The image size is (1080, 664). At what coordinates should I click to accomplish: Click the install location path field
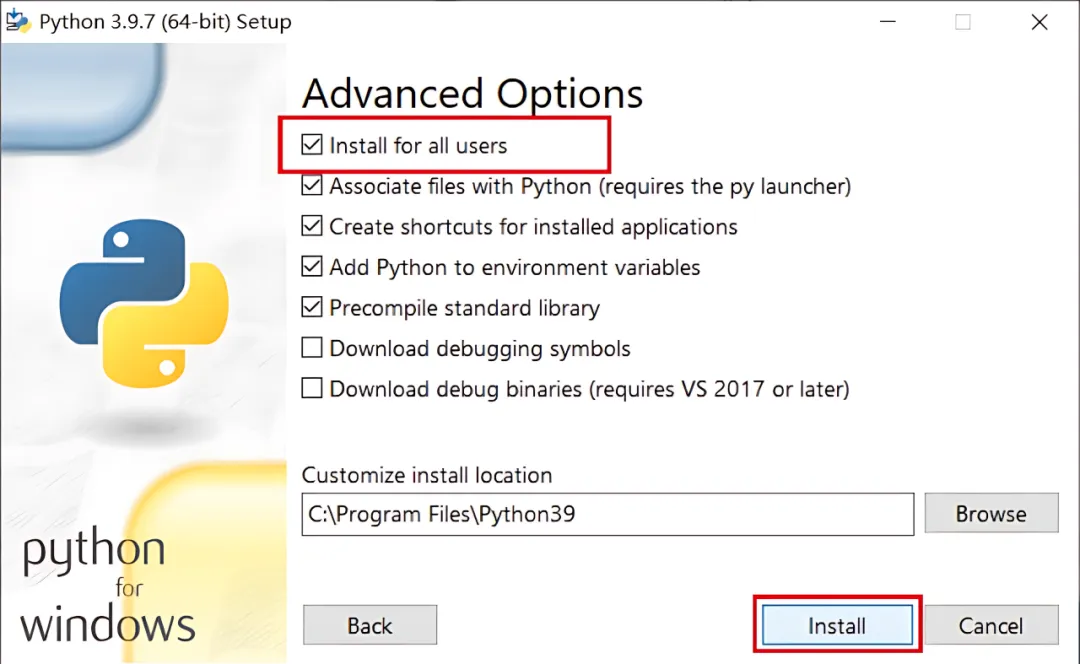point(608,514)
